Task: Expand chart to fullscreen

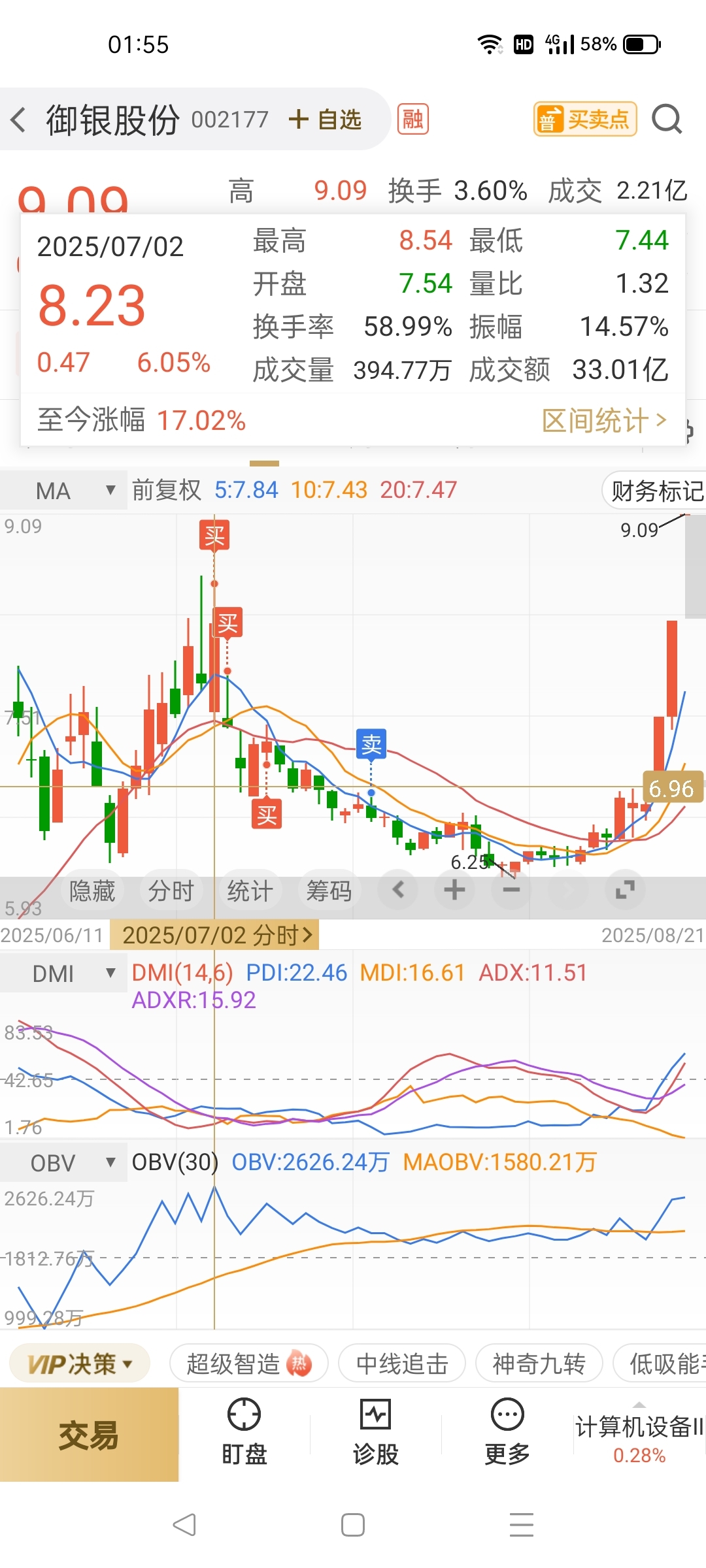Action: pyautogui.click(x=625, y=889)
